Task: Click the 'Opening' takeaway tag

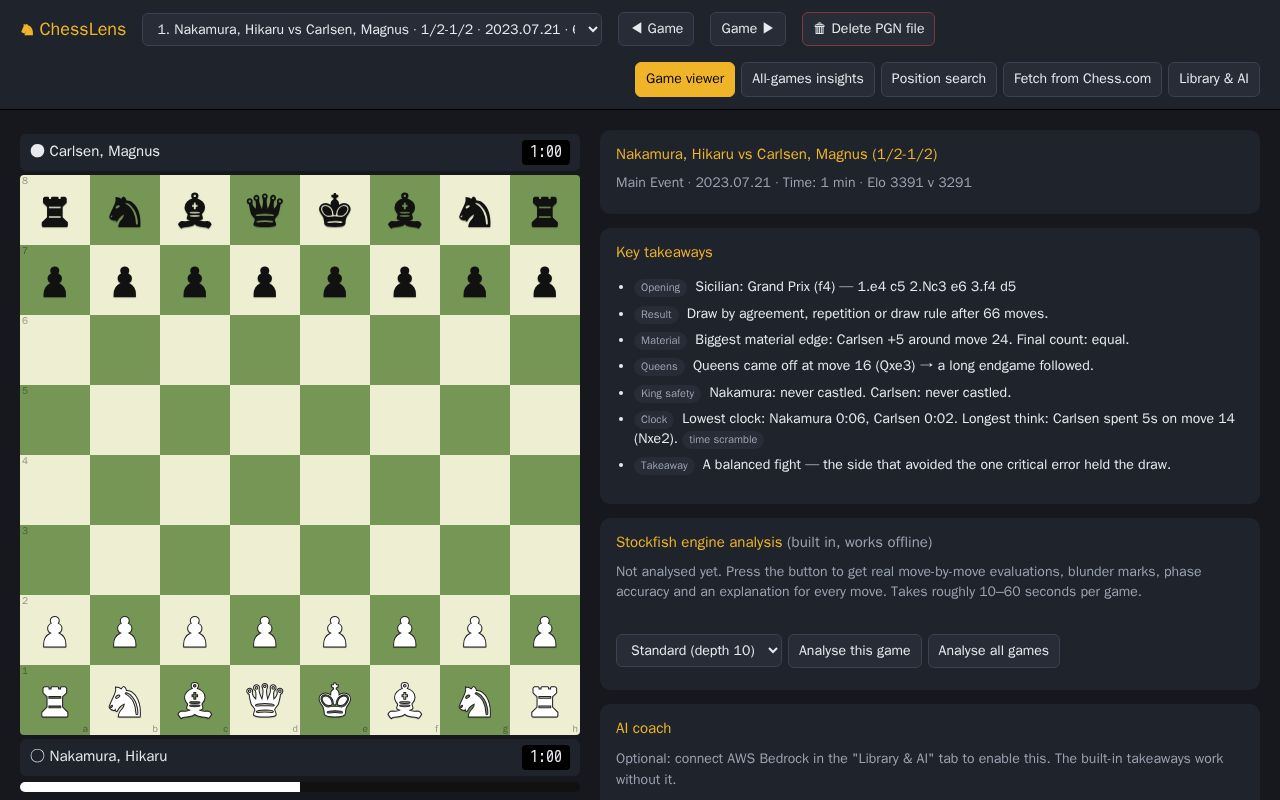Action: pos(660,288)
